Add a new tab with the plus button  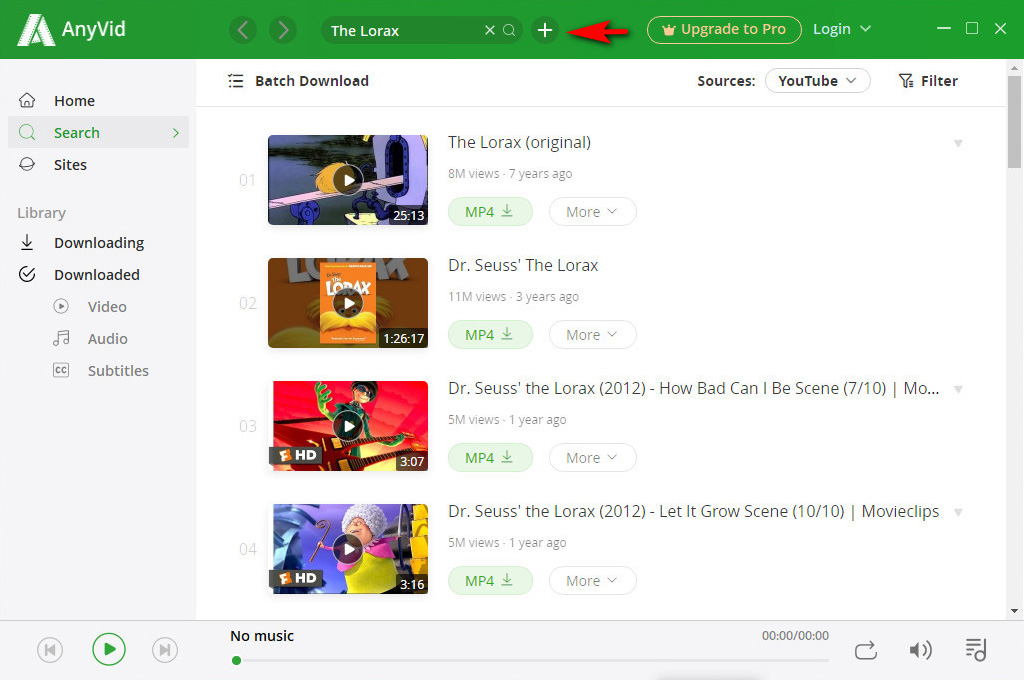point(545,30)
